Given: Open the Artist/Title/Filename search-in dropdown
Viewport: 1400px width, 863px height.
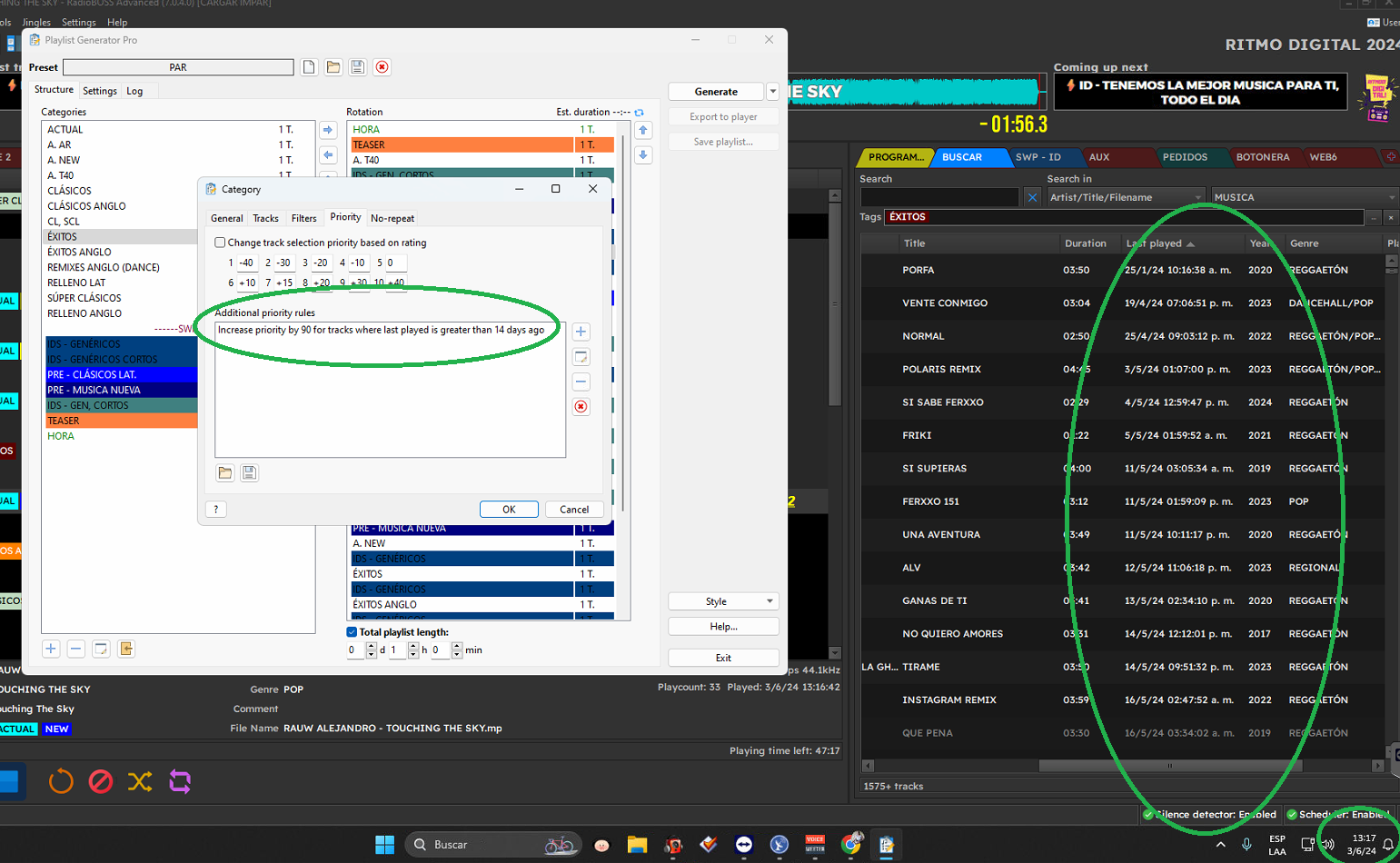Looking at the screenshot, I should [x=1126, y=197].
